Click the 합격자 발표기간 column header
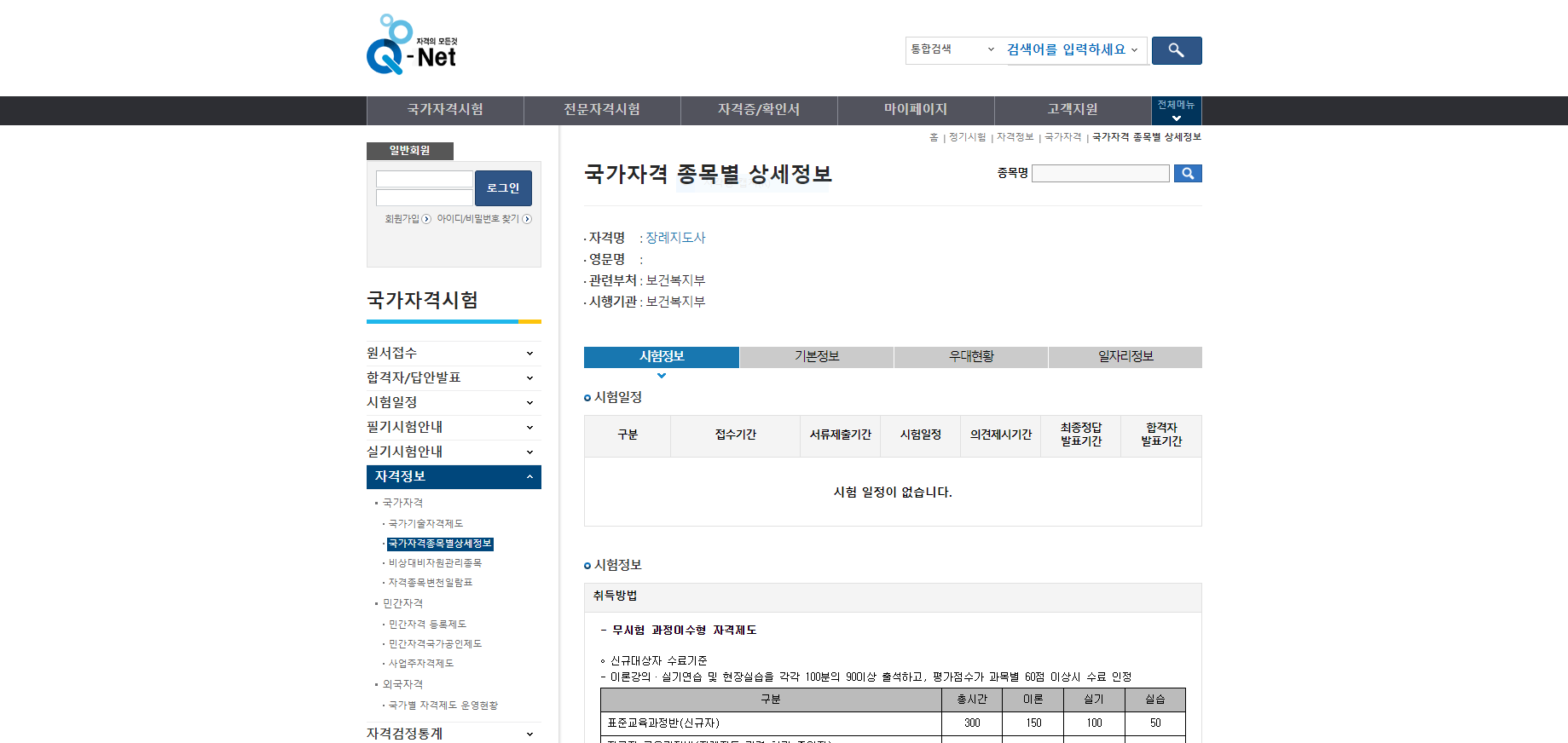Viewport: 1568px width, 743px height. (x=1161, y=435)
